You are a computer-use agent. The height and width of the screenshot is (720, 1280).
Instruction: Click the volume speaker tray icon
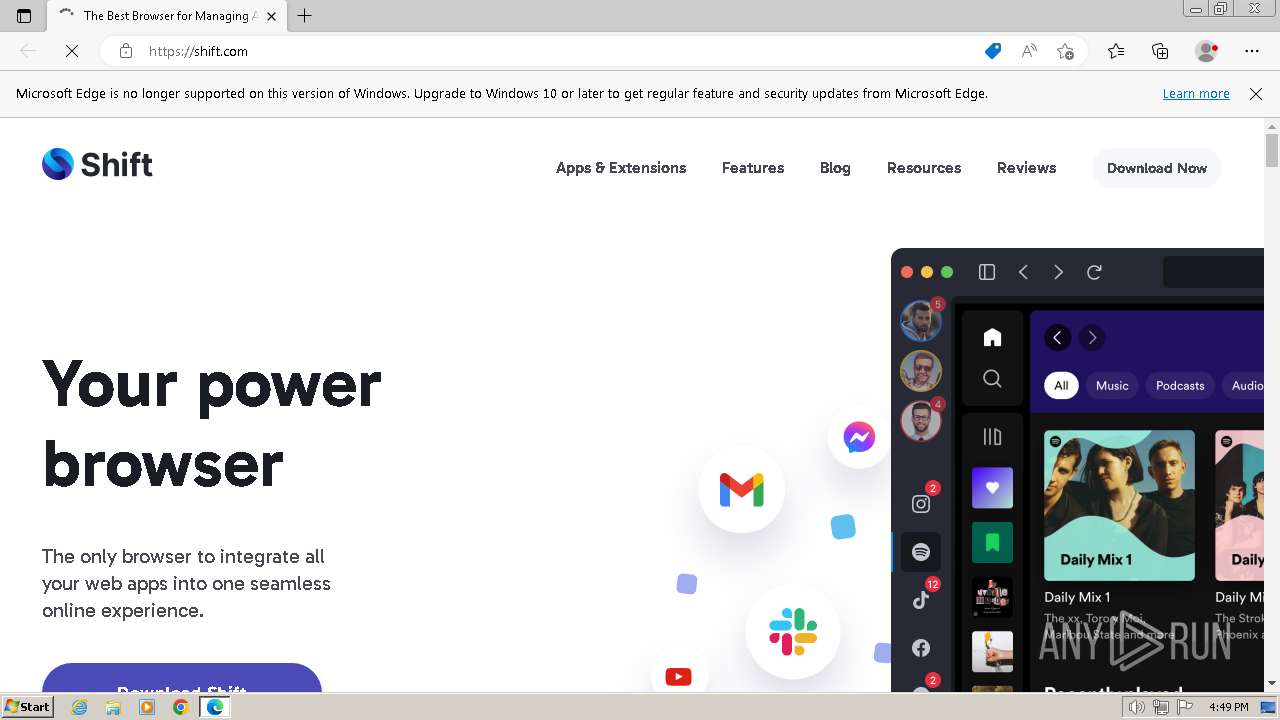1137,707
